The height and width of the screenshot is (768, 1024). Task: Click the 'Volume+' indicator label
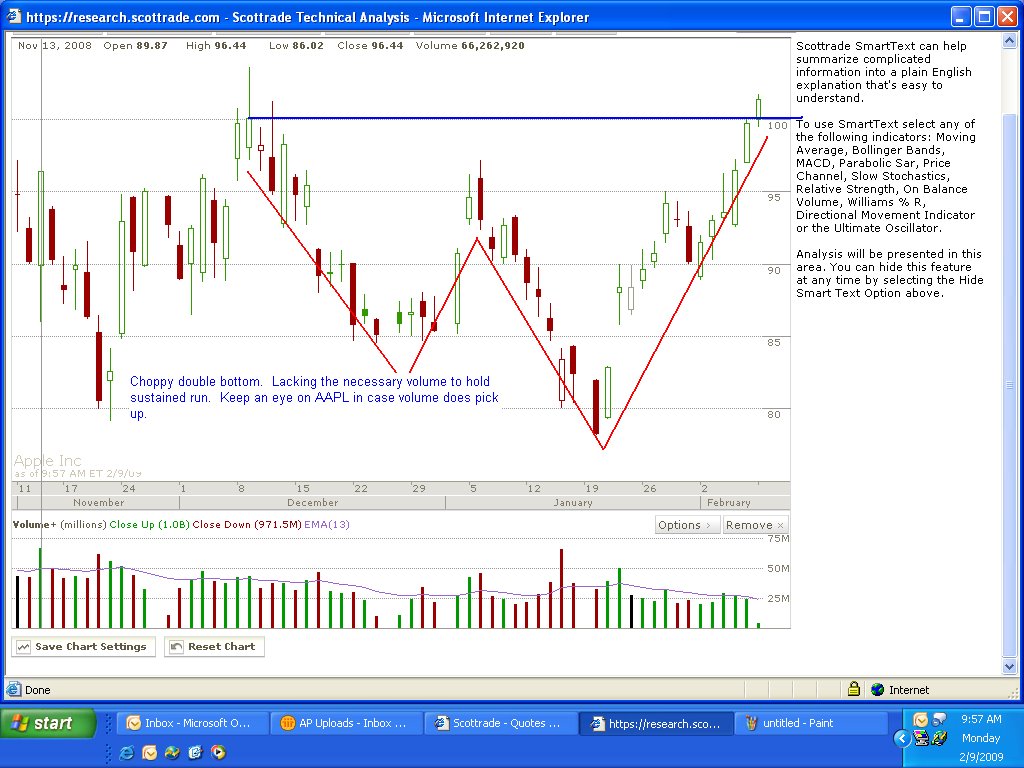click(35, 524)
